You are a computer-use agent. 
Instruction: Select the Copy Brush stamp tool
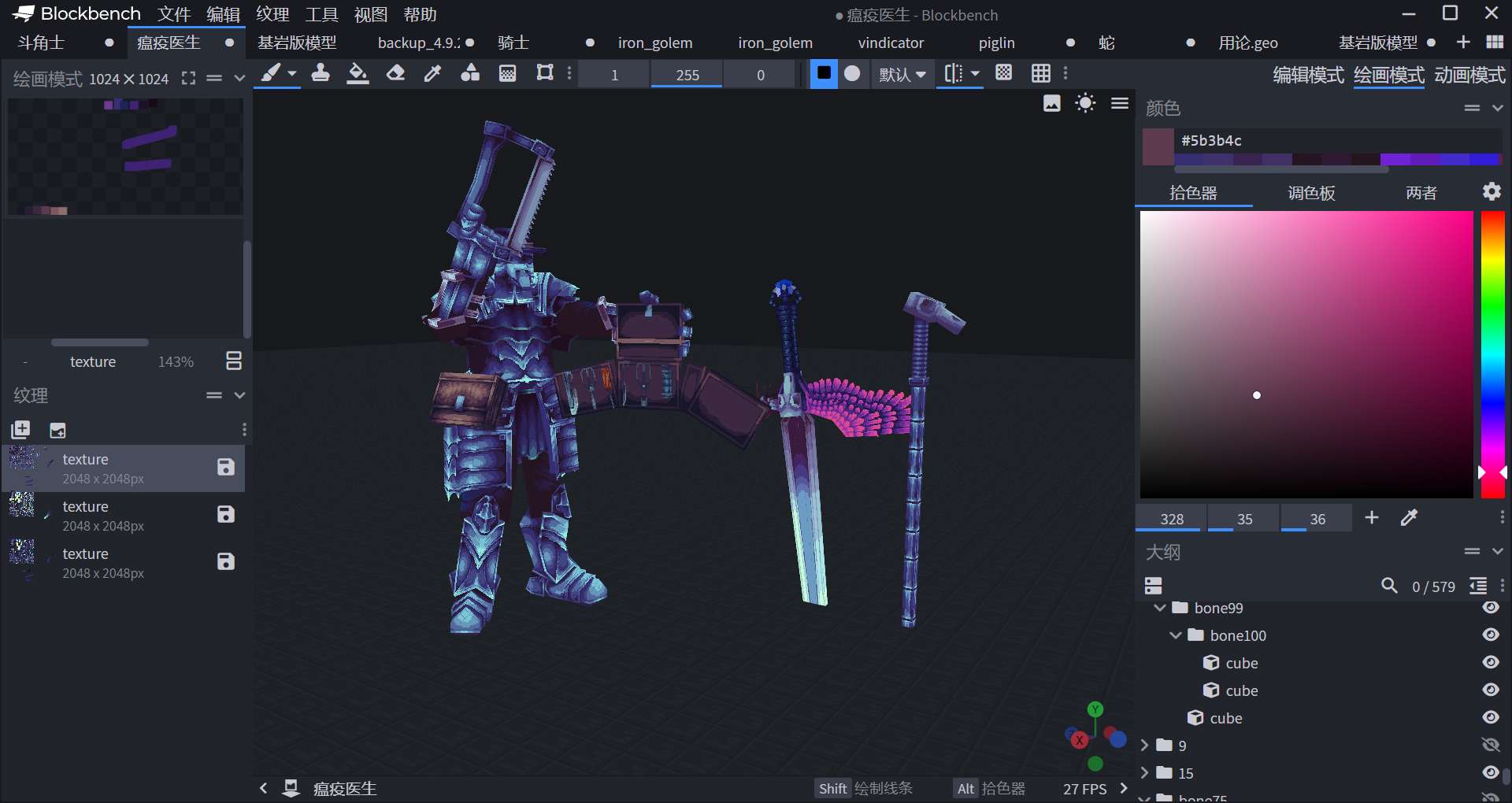[321, 73]
